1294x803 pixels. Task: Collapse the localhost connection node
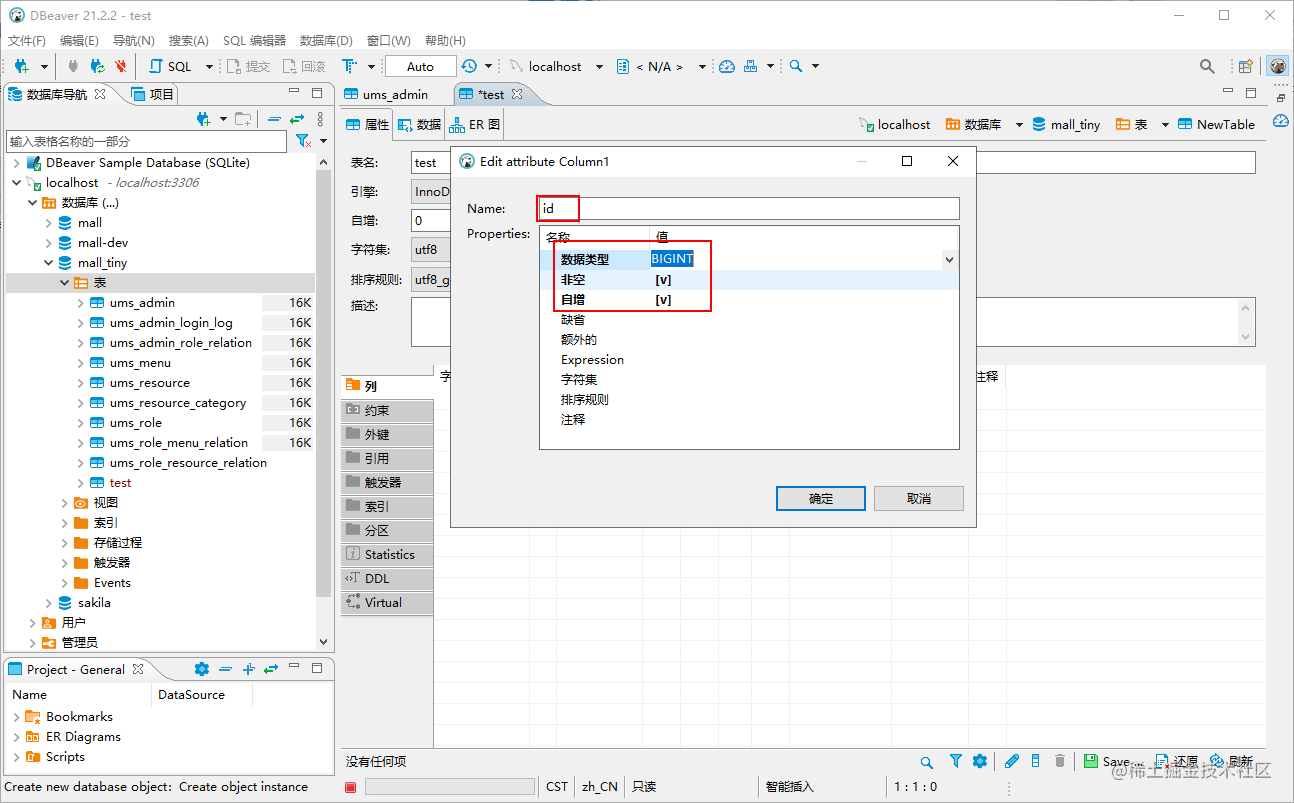[17, 183]
